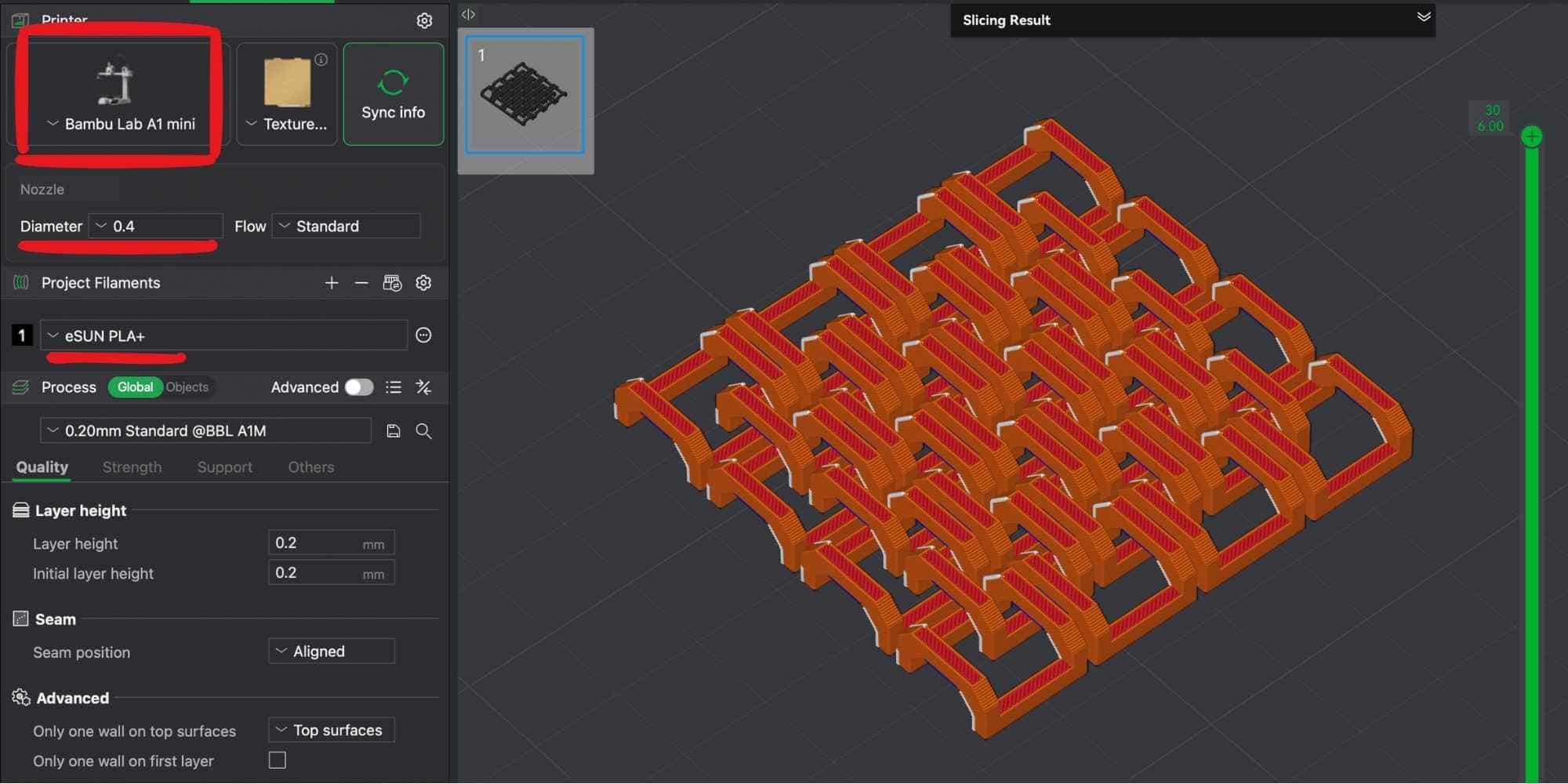Viewport: 1568px width, 784px height.
Task: Open the nozzle Flow dropdown
Action: 346,227
